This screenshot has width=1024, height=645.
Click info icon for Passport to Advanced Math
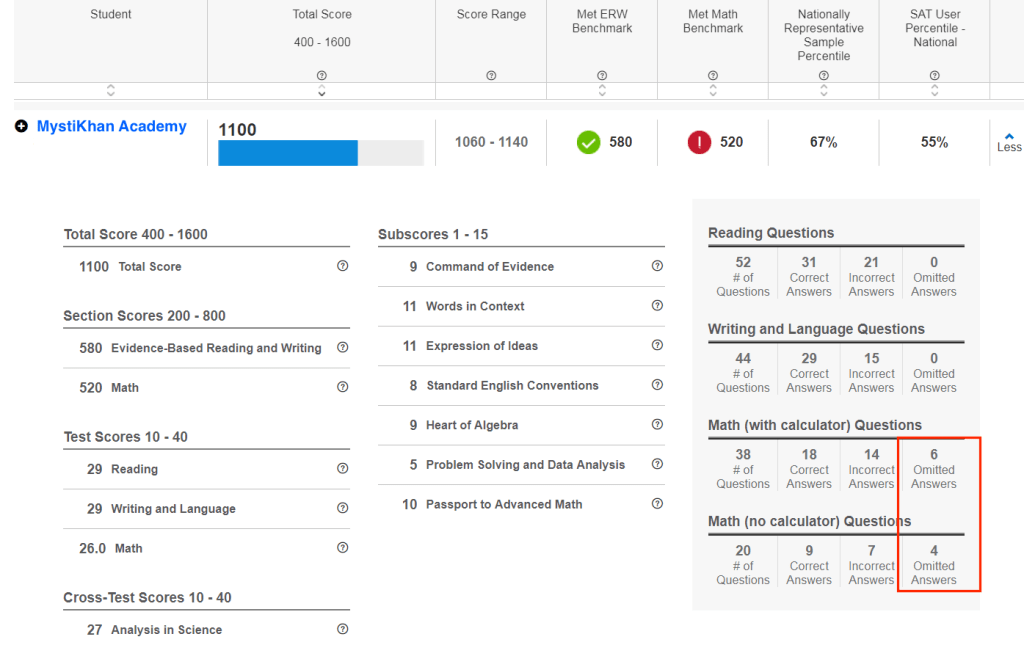coord(657,504)
